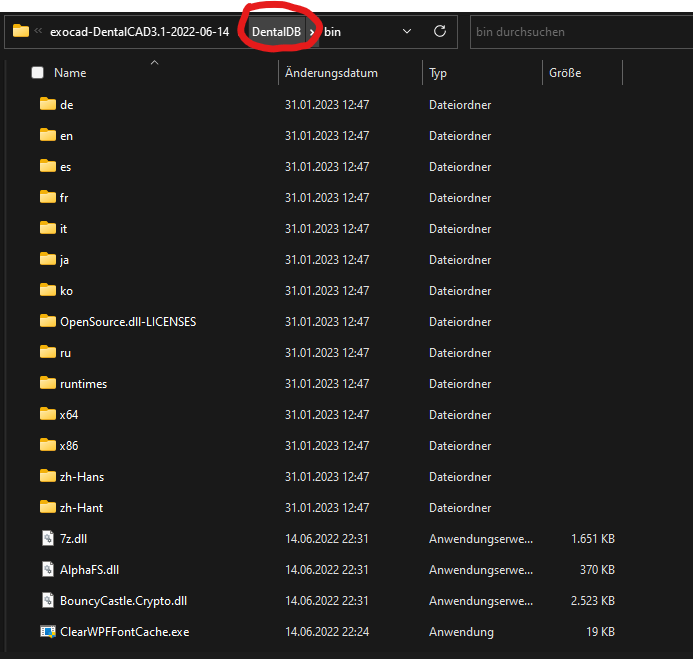Screen dimensions: 693x659
Task: Select the en folder icon
Action: click(48, 135)
